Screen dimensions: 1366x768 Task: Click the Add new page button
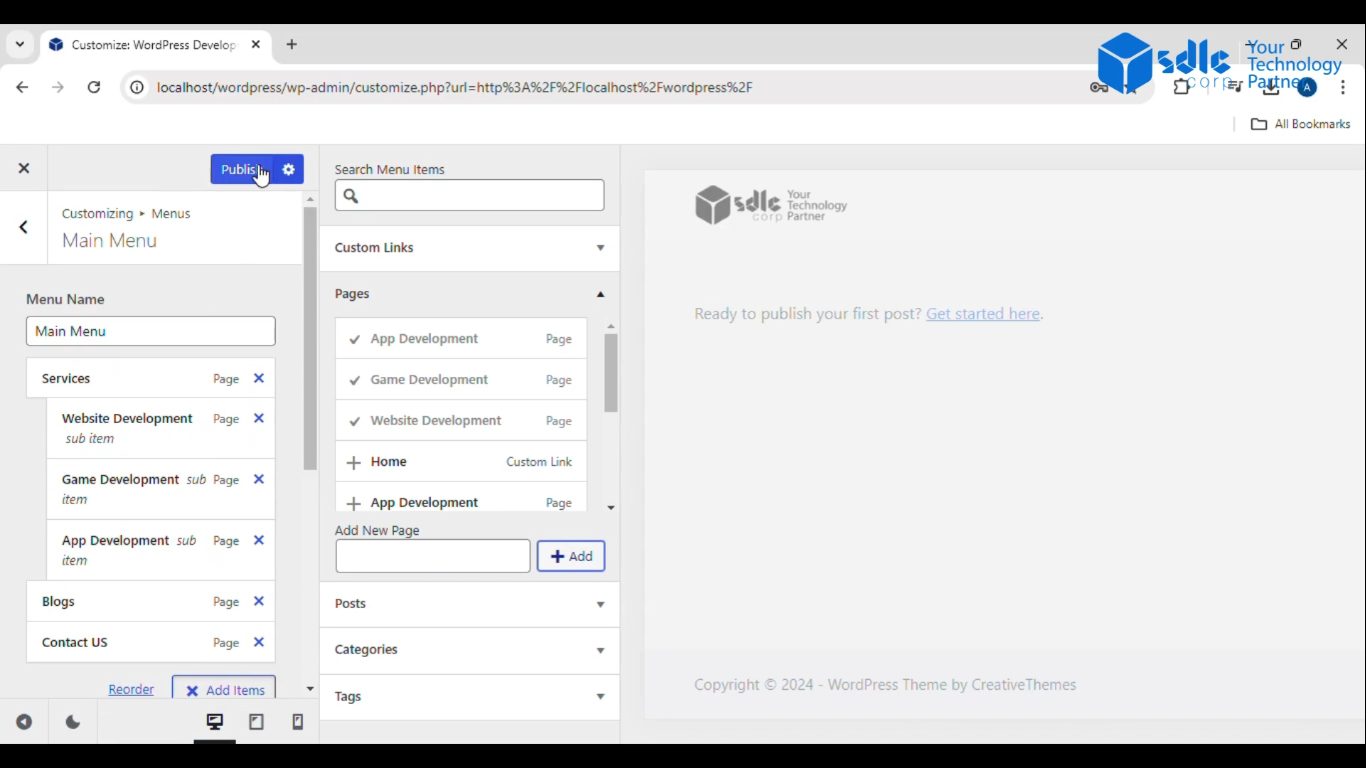tap(571, 556)
